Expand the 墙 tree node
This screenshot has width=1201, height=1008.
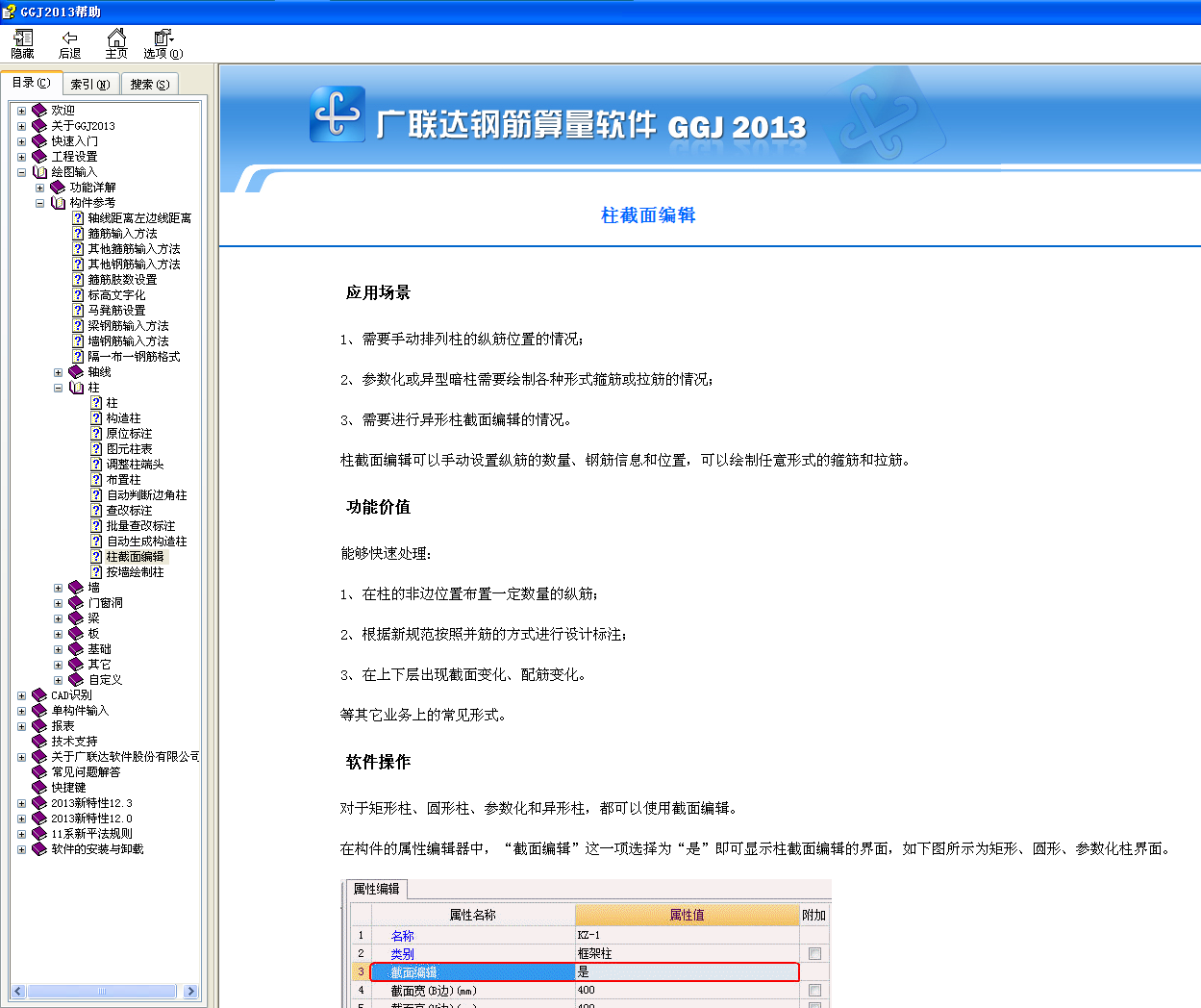point(58,588)
